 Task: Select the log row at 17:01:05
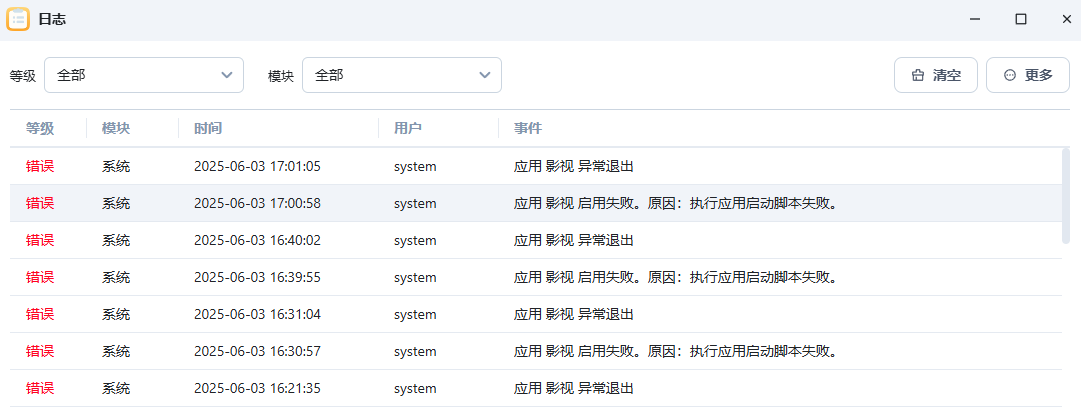pyautogui.click(x=535, y=166)
